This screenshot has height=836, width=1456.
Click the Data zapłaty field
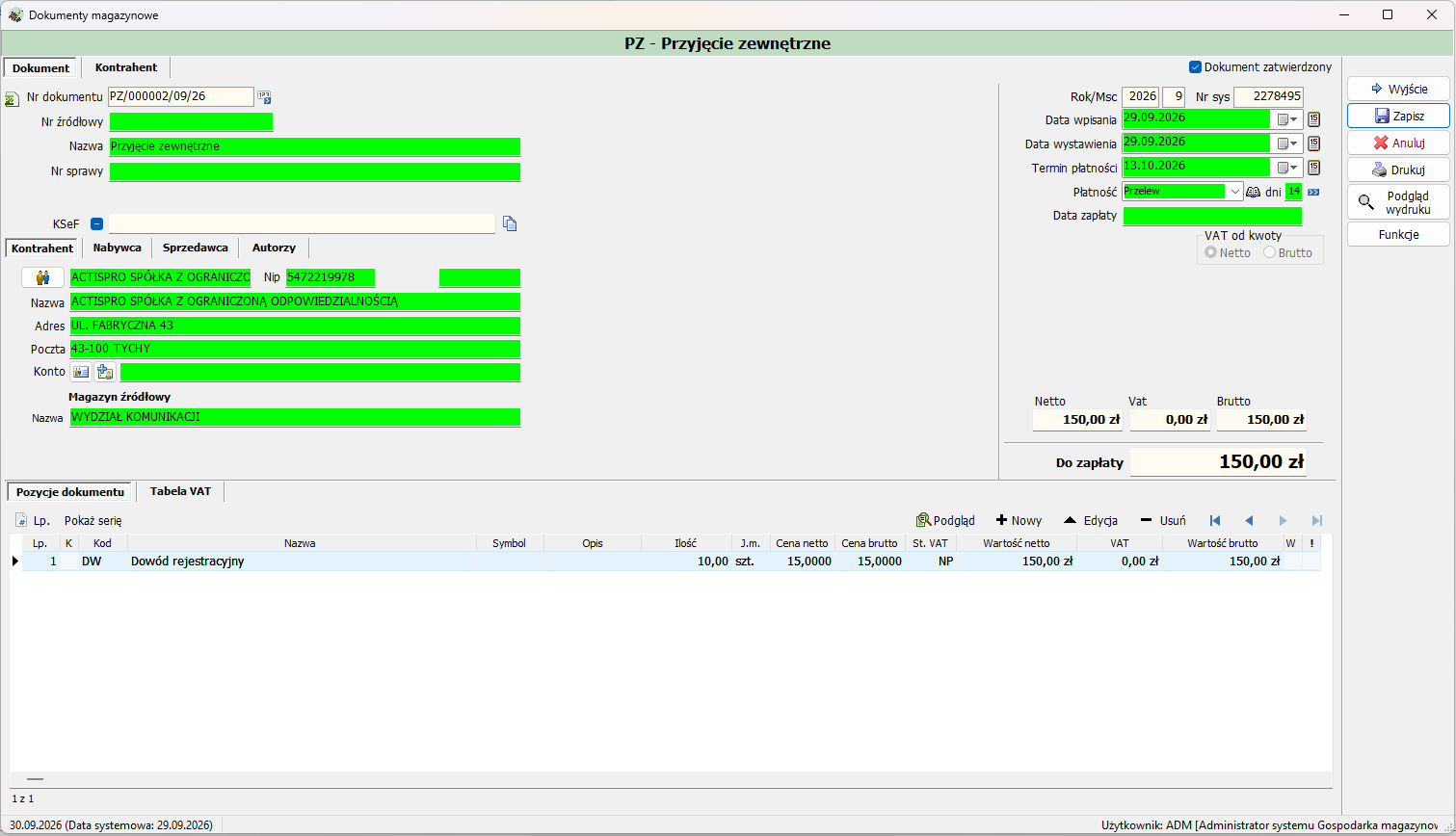coord(1212,216)
